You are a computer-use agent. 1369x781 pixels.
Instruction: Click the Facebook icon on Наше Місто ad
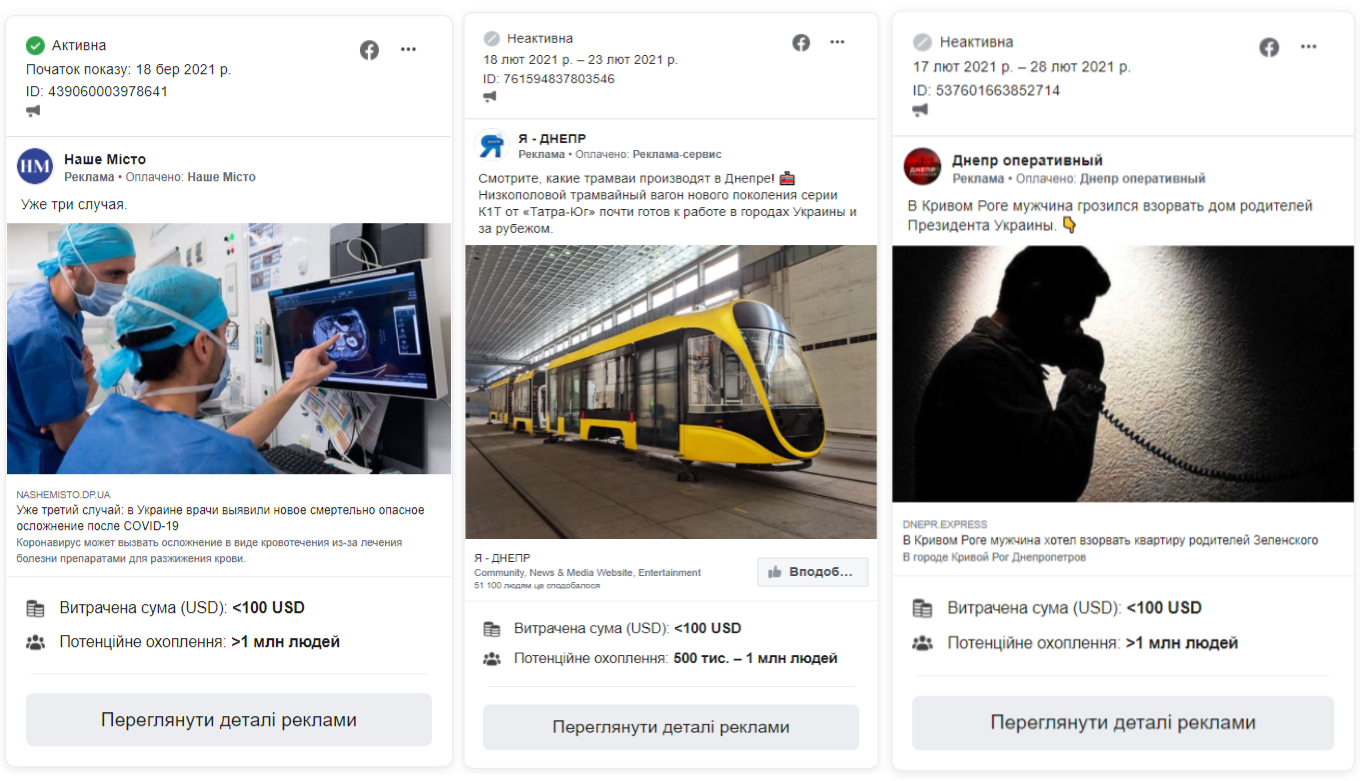click(369, 50)
